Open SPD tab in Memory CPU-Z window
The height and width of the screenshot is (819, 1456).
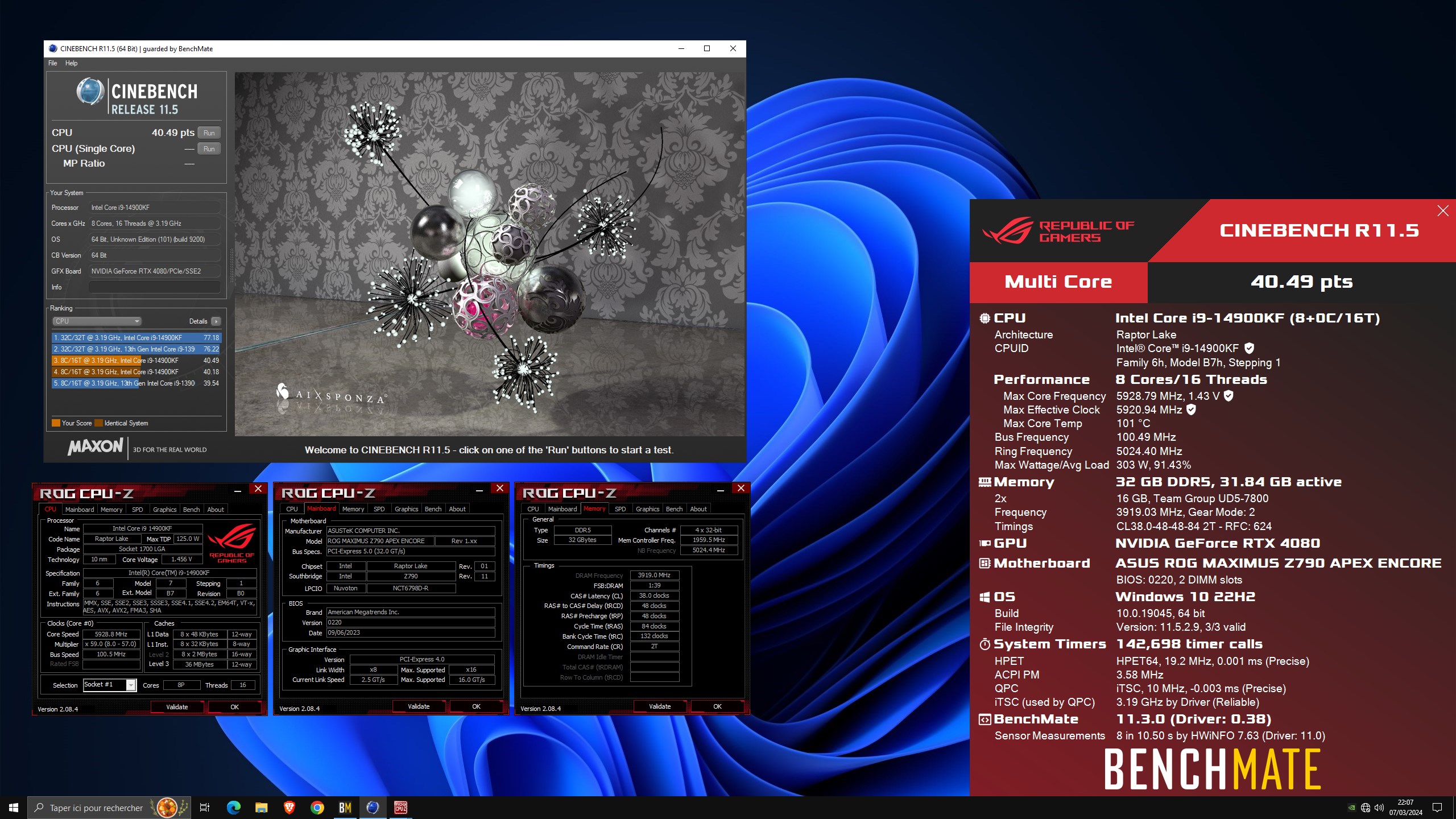coord(620,509)
